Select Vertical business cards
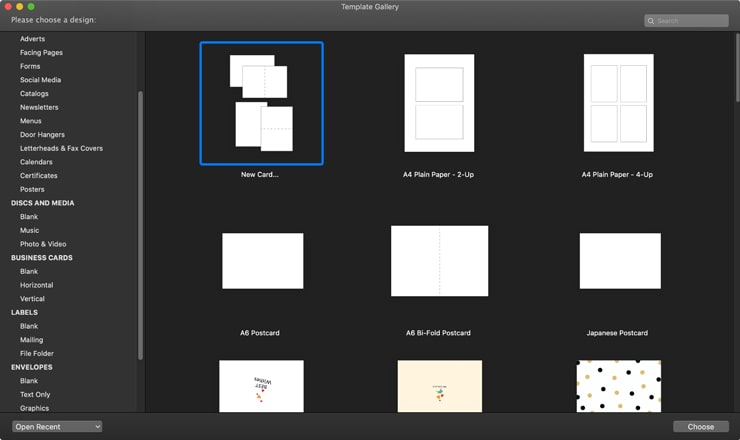The width and height of the screenshot is (740, 440). pos(32,299)
